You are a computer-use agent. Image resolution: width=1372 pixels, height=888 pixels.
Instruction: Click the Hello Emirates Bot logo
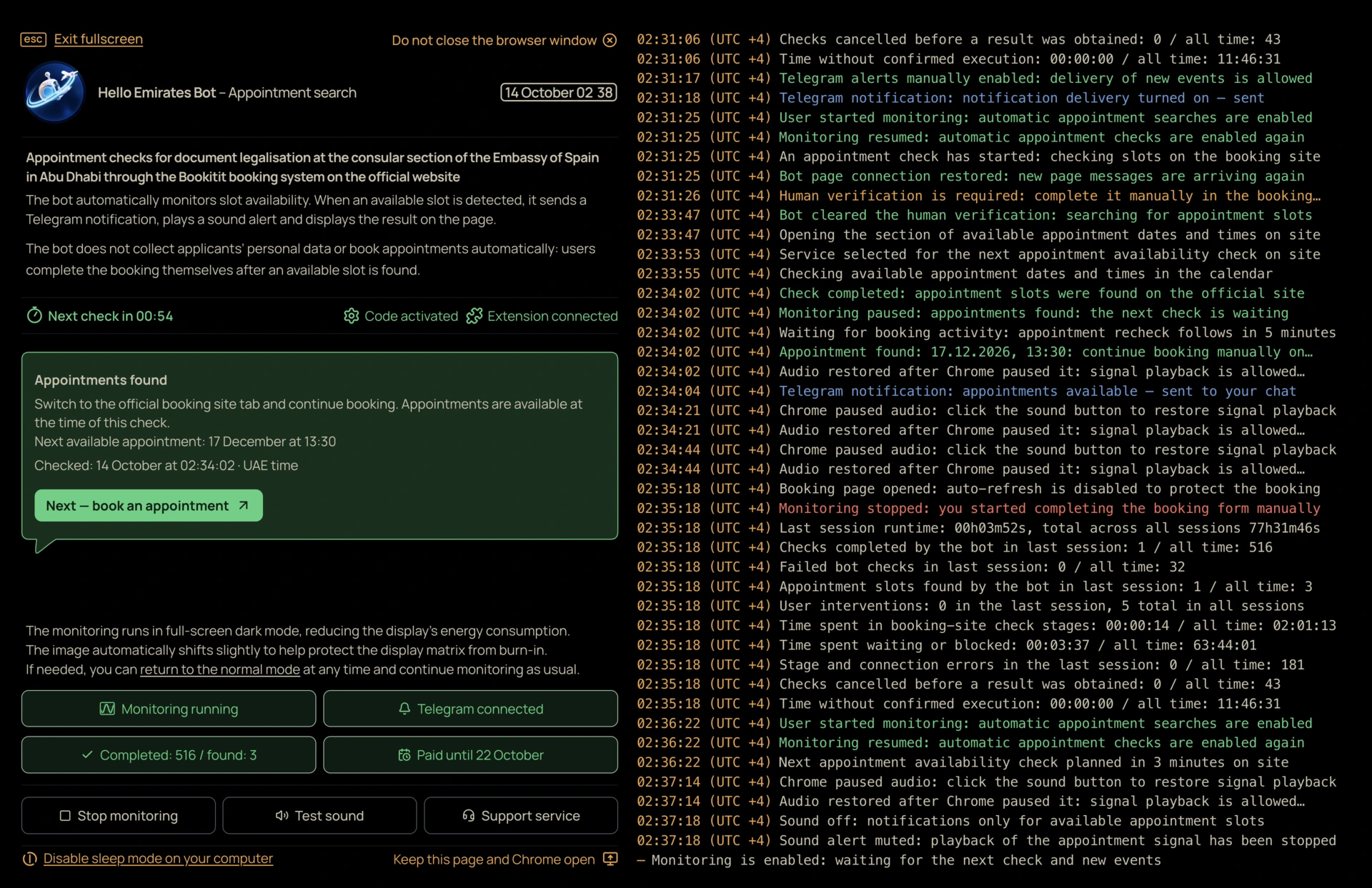tap(55, 92)
